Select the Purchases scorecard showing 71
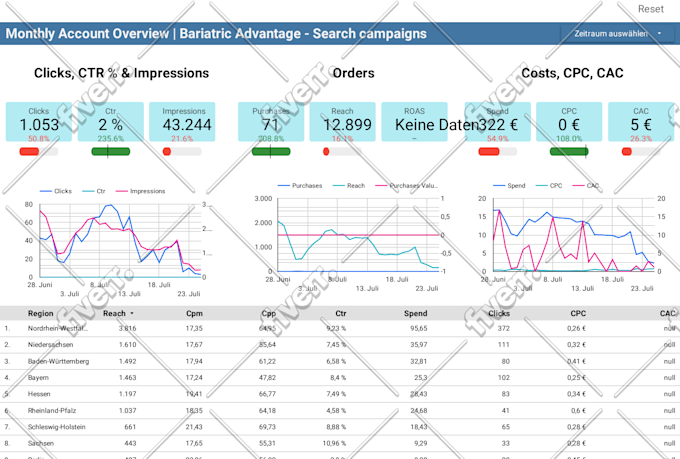This screenshot has width=680, height=459. [x=271, y=122]
